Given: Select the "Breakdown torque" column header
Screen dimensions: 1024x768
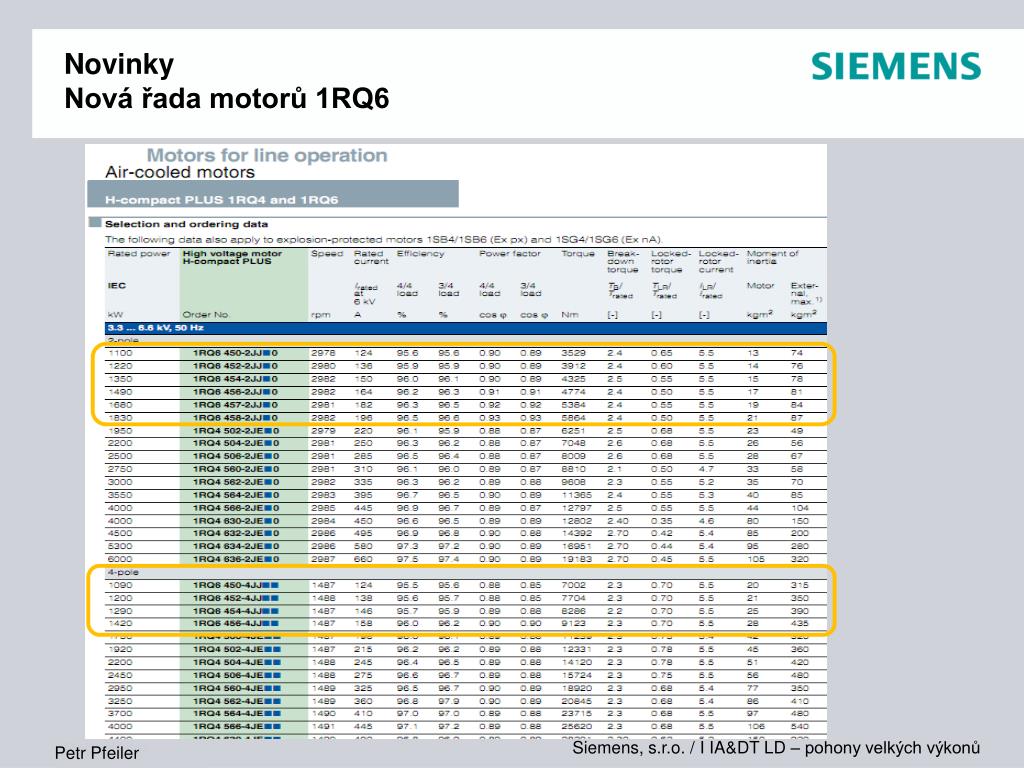Looking at the screenshot, I should coord(622,261).
